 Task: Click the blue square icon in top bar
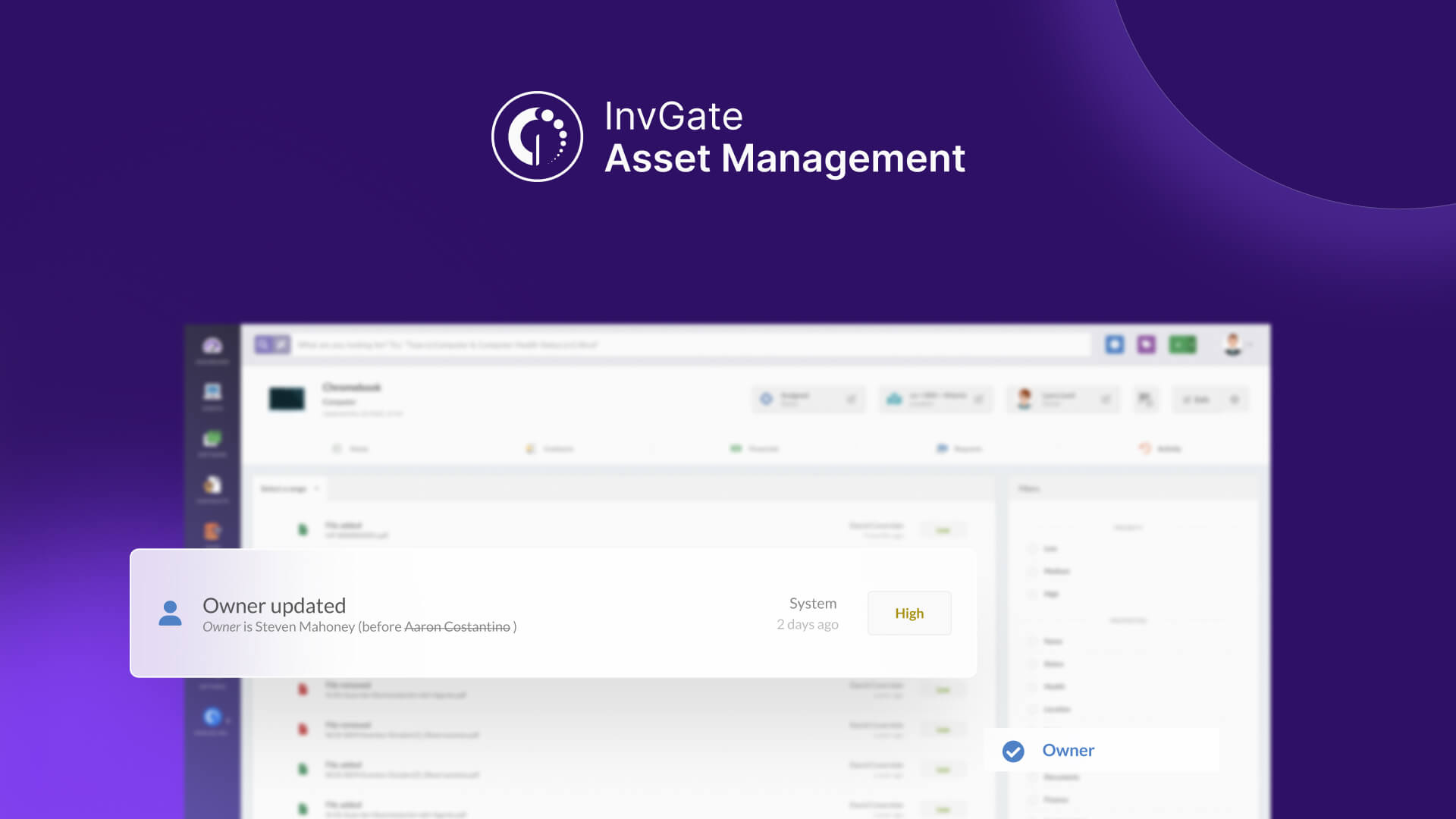pyautogui.click(x=1115, y=345)
